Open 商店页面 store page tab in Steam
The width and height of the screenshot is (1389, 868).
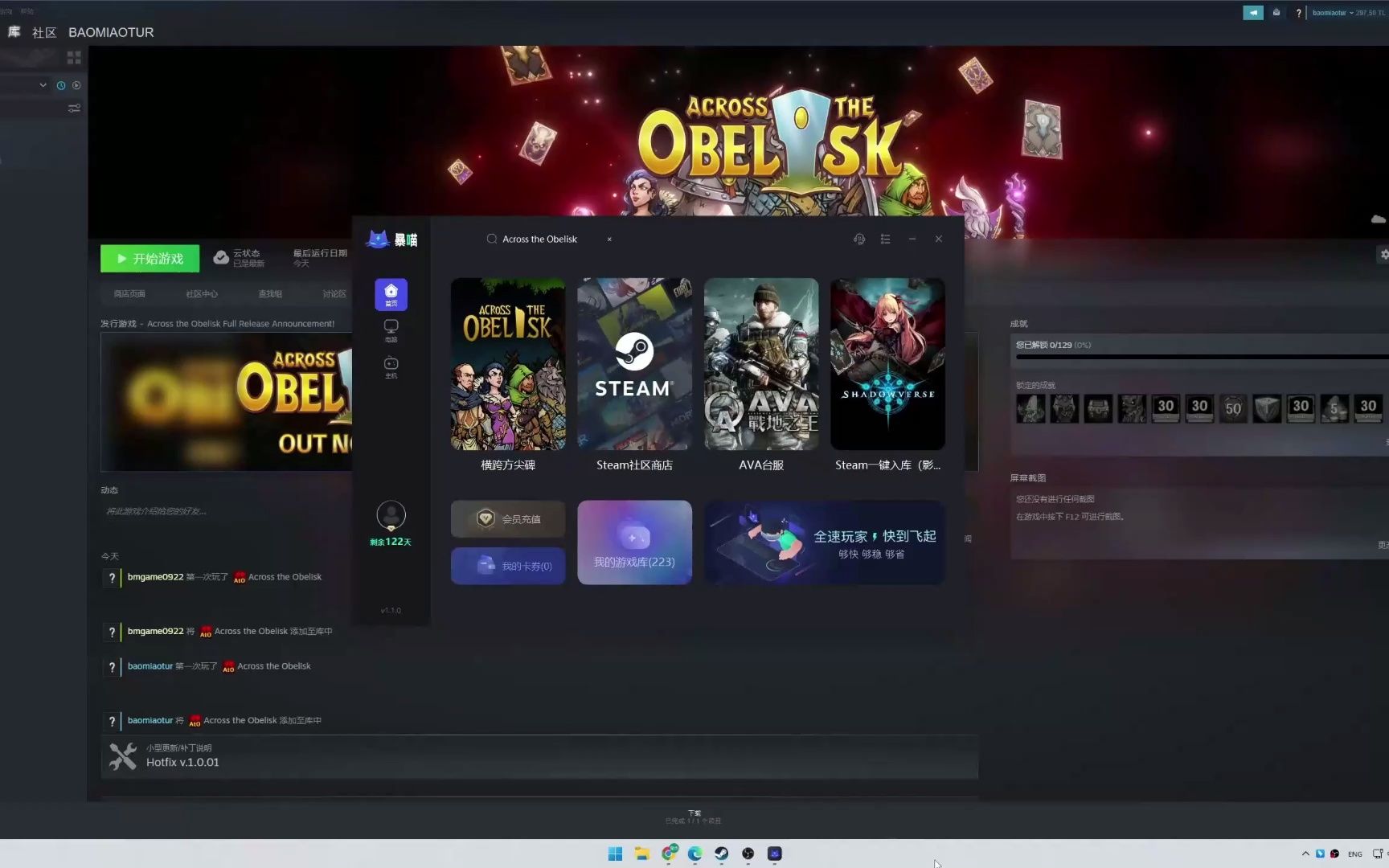129,293
